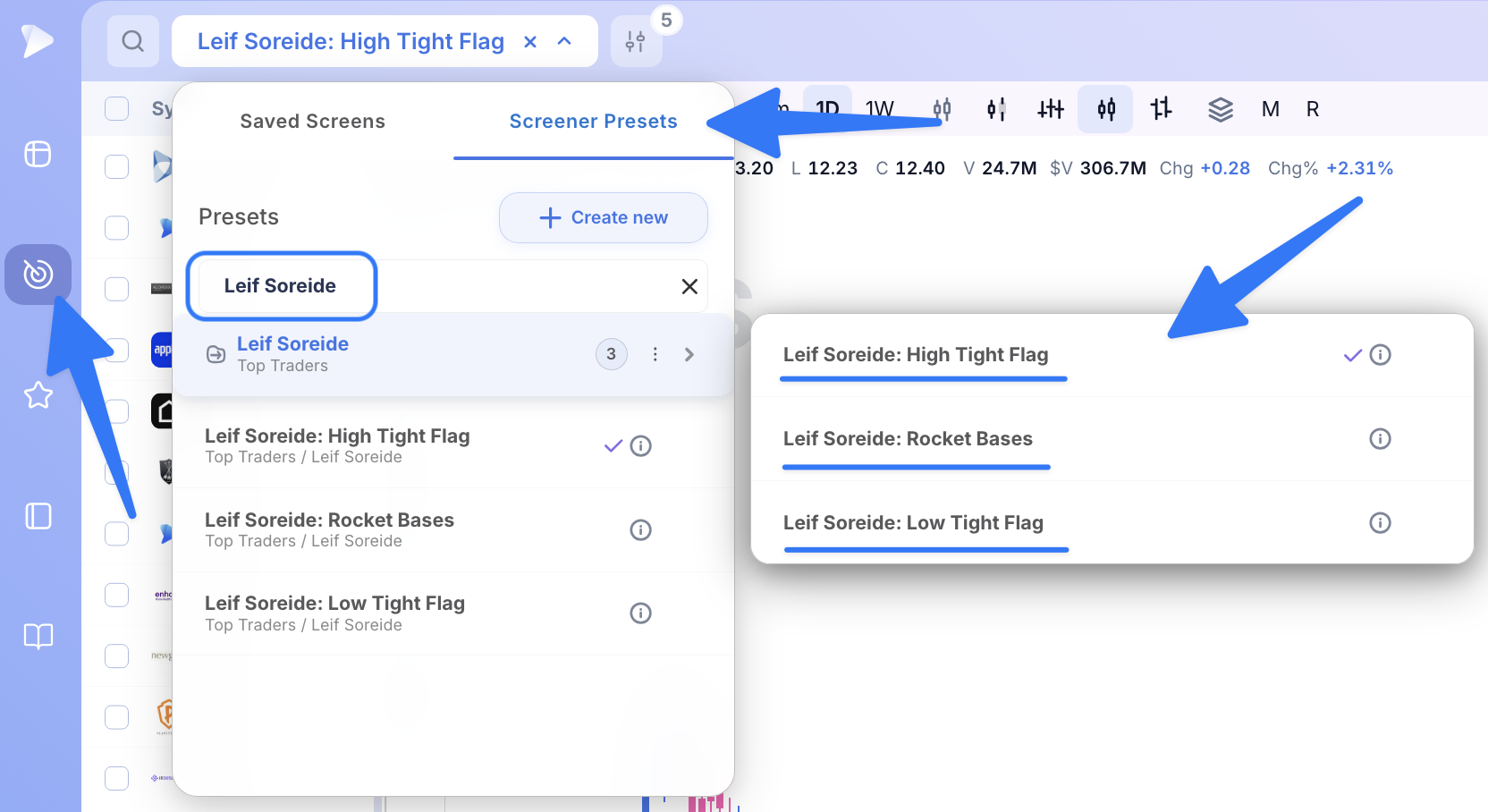The image size is (1488, 812).
Task: Open the layout panel sidebar icon
Action: [x=38, y=154]
